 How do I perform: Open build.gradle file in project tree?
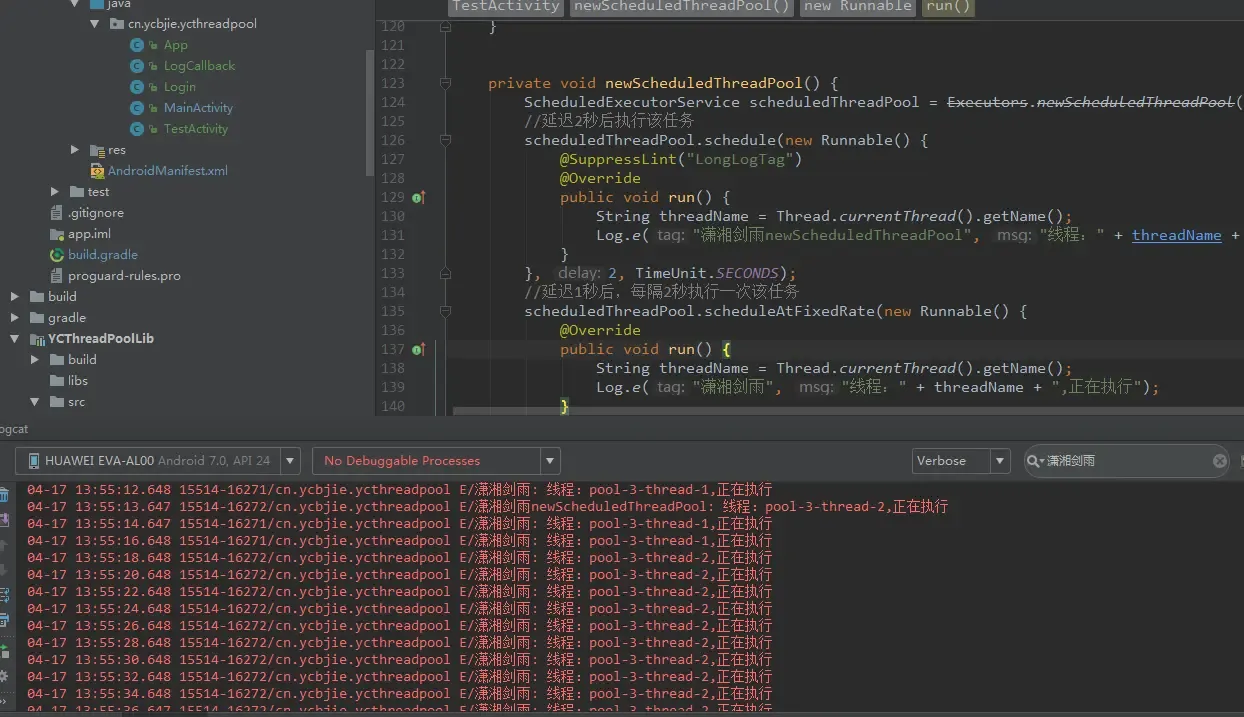pyautogui.click(x=102, y=255)
